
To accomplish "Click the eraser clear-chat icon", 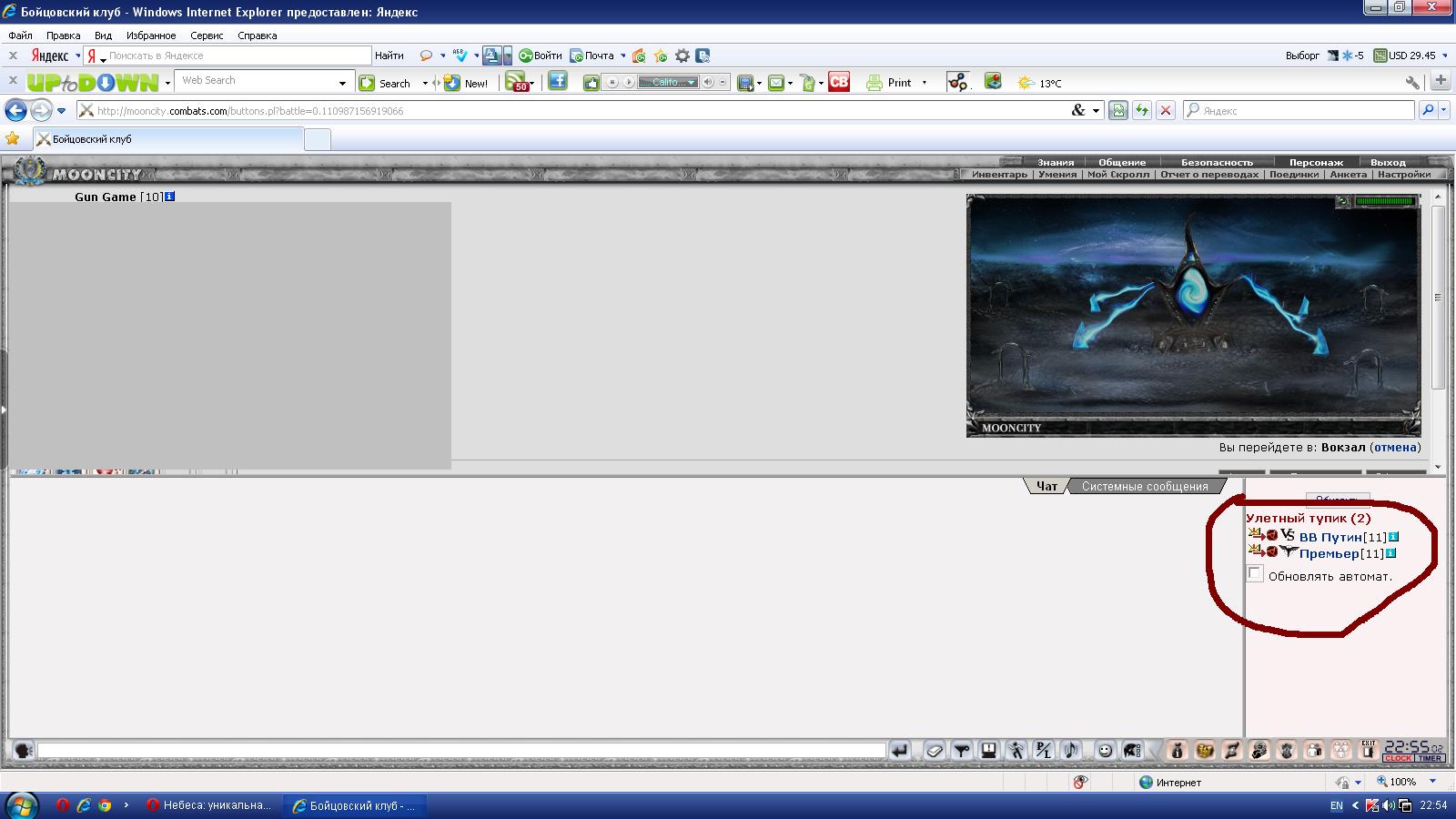I will click(935, 751).
